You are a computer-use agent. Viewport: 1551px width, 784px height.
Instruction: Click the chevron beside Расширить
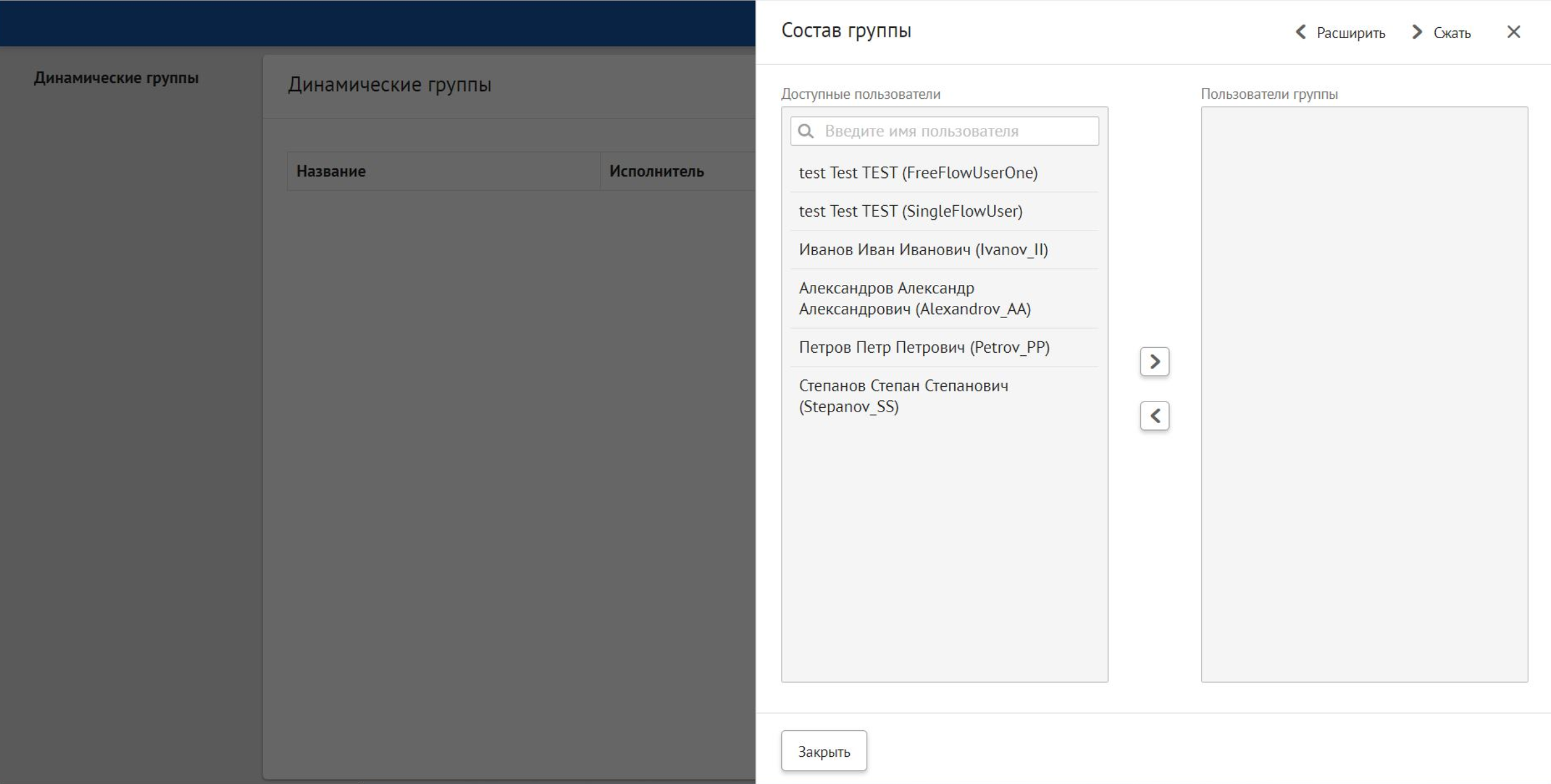1301,32
